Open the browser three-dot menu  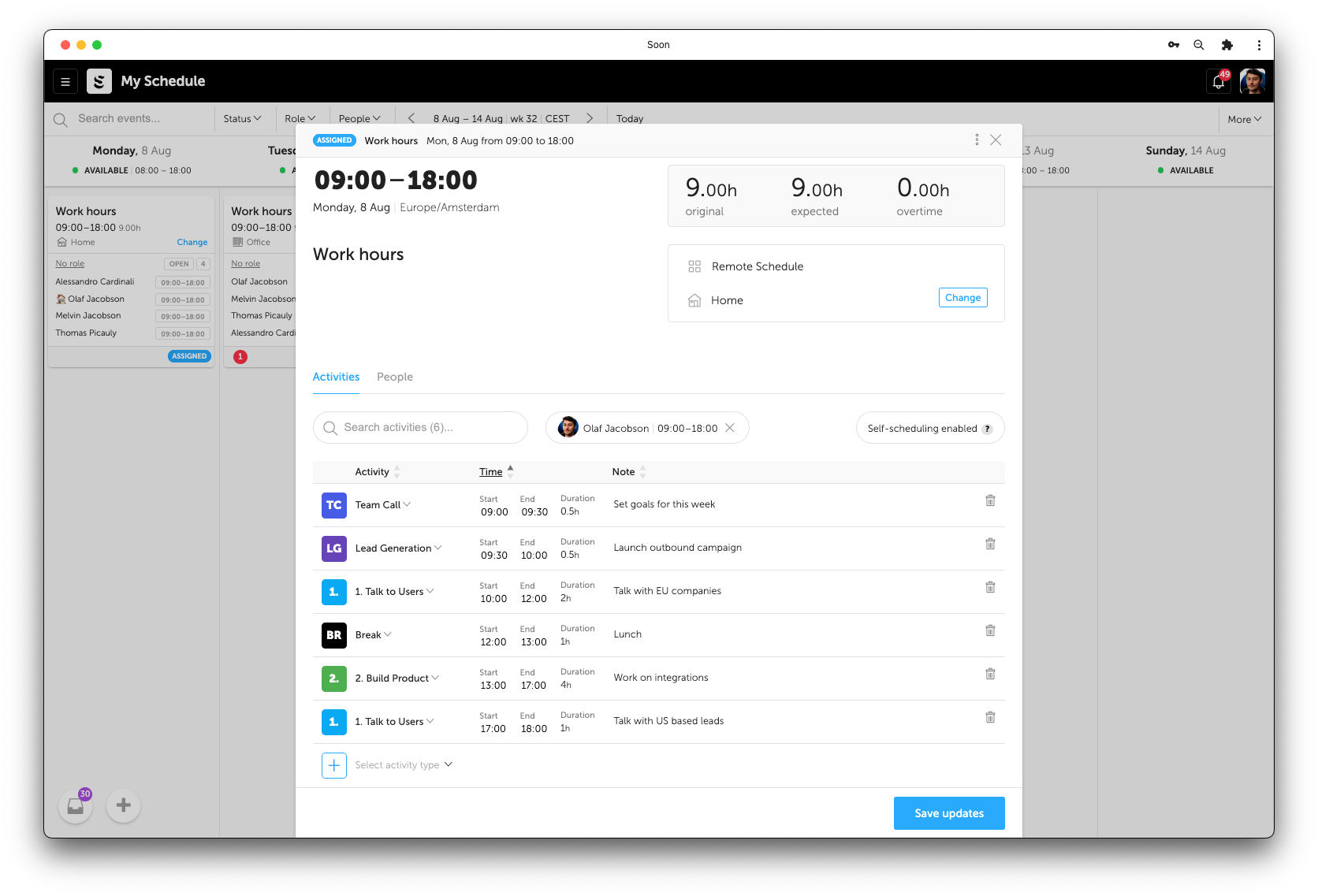coord(1259,45)
